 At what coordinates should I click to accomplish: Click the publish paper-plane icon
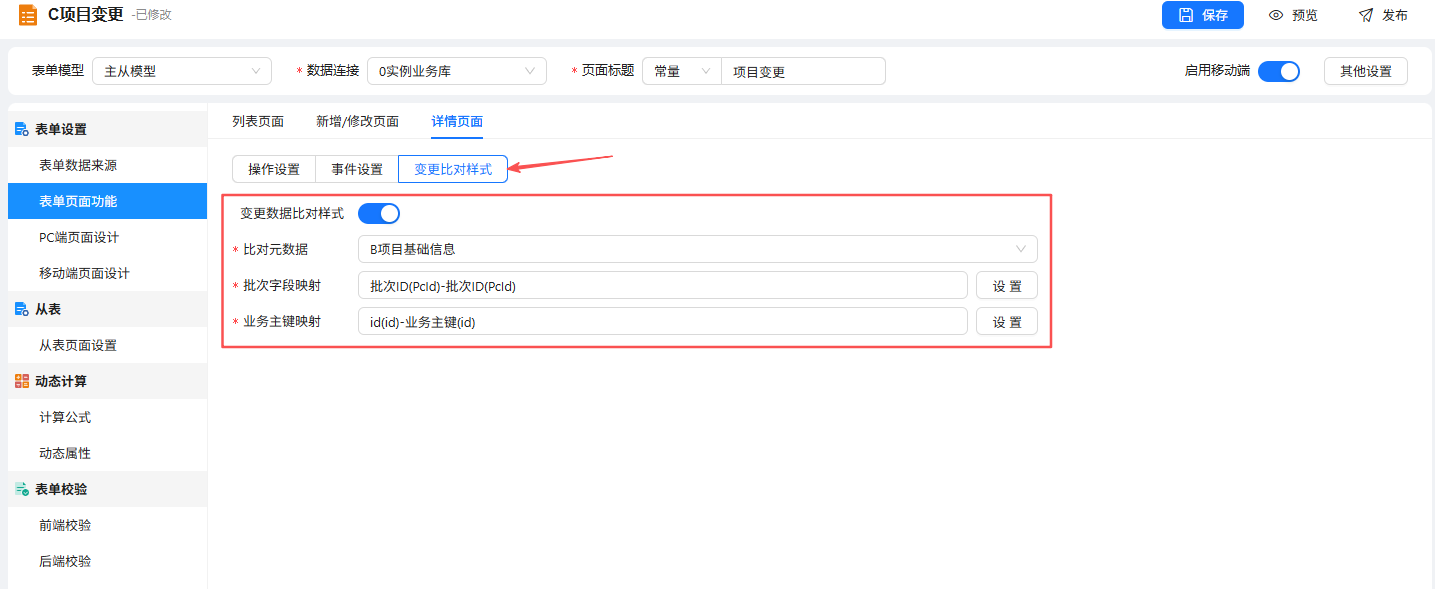[x=1366, y=15]
